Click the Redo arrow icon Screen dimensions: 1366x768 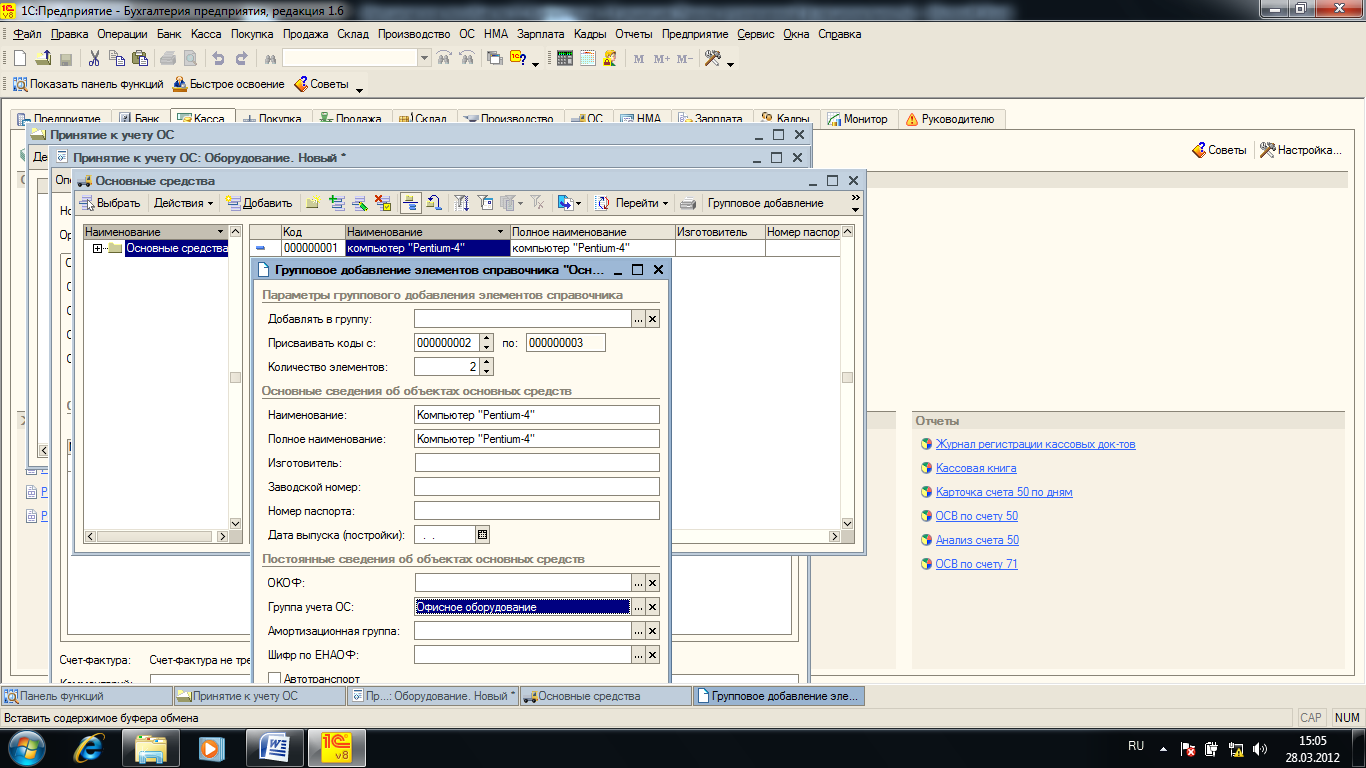point(241,58)
